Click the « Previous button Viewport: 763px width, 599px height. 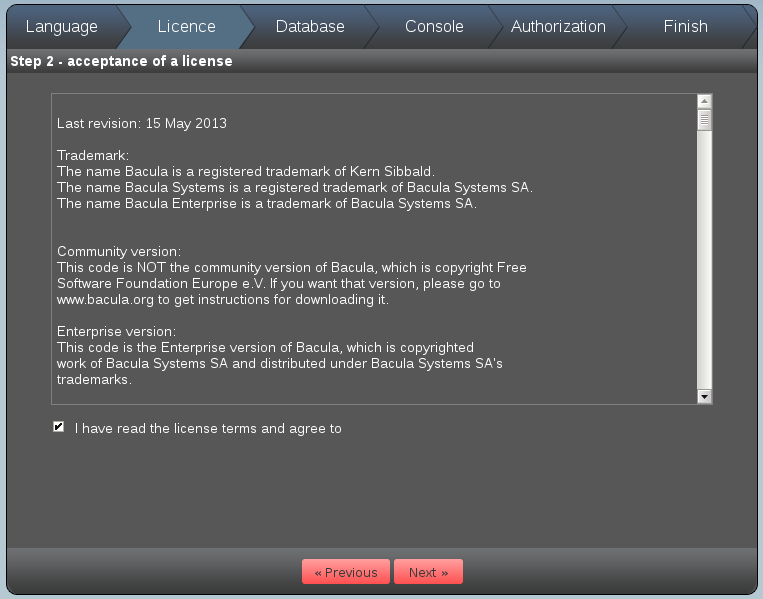point(345,572)
